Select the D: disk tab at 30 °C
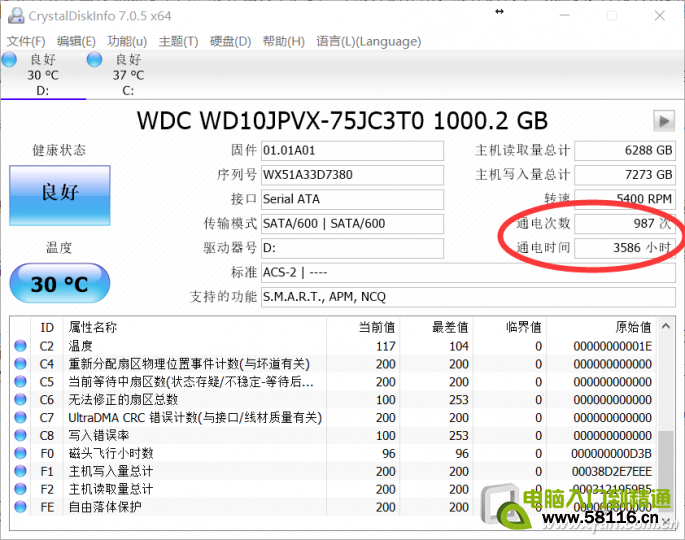The width and height of the screenshot is (685, 540). pyautogui.click(x=43, y=75)
